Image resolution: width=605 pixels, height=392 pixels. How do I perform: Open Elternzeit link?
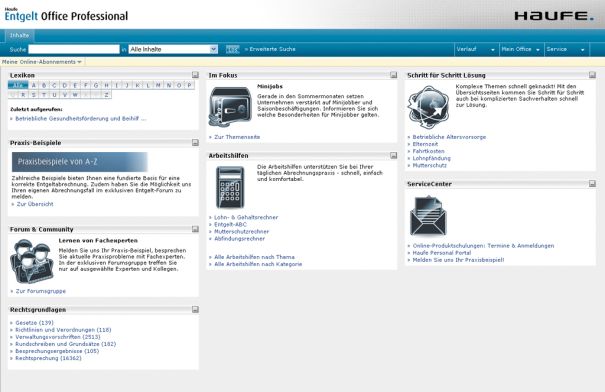425,144
